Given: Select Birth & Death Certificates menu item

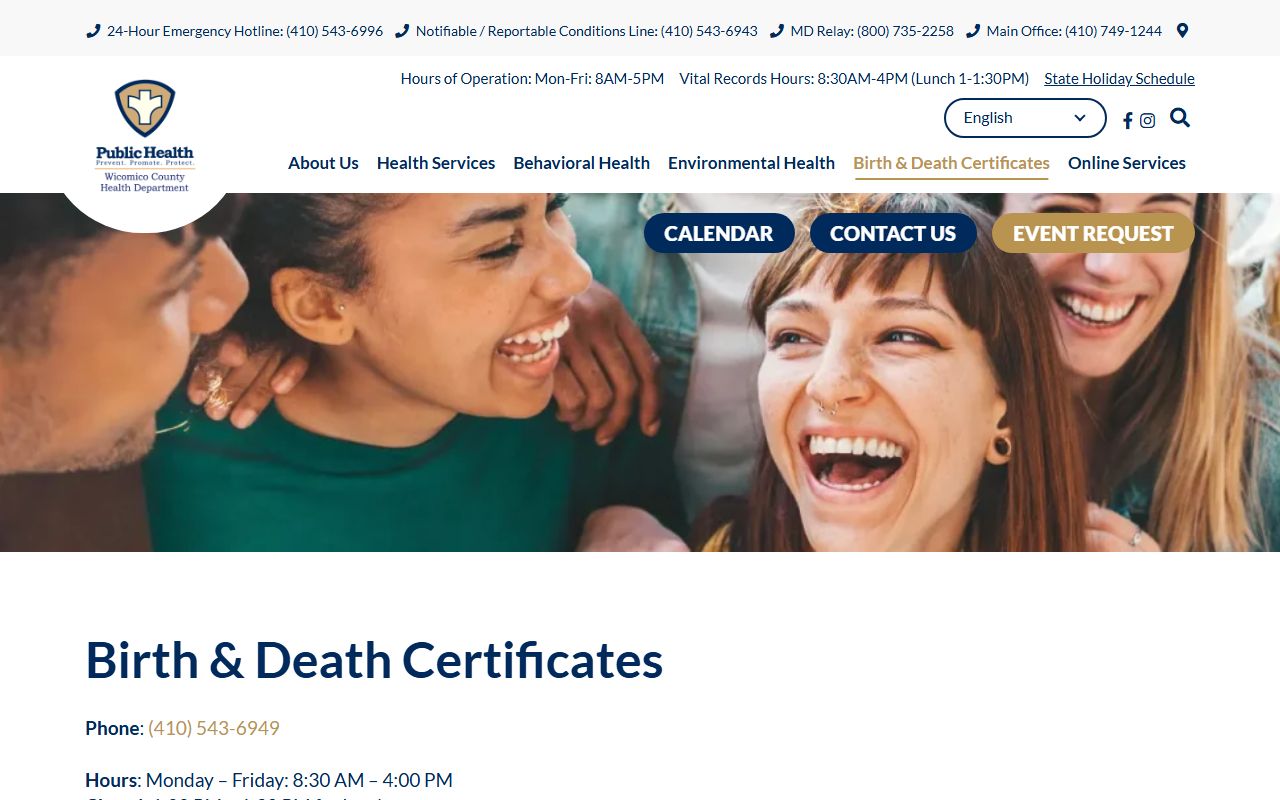Looking at the screenshot, I should pos(951,163).
